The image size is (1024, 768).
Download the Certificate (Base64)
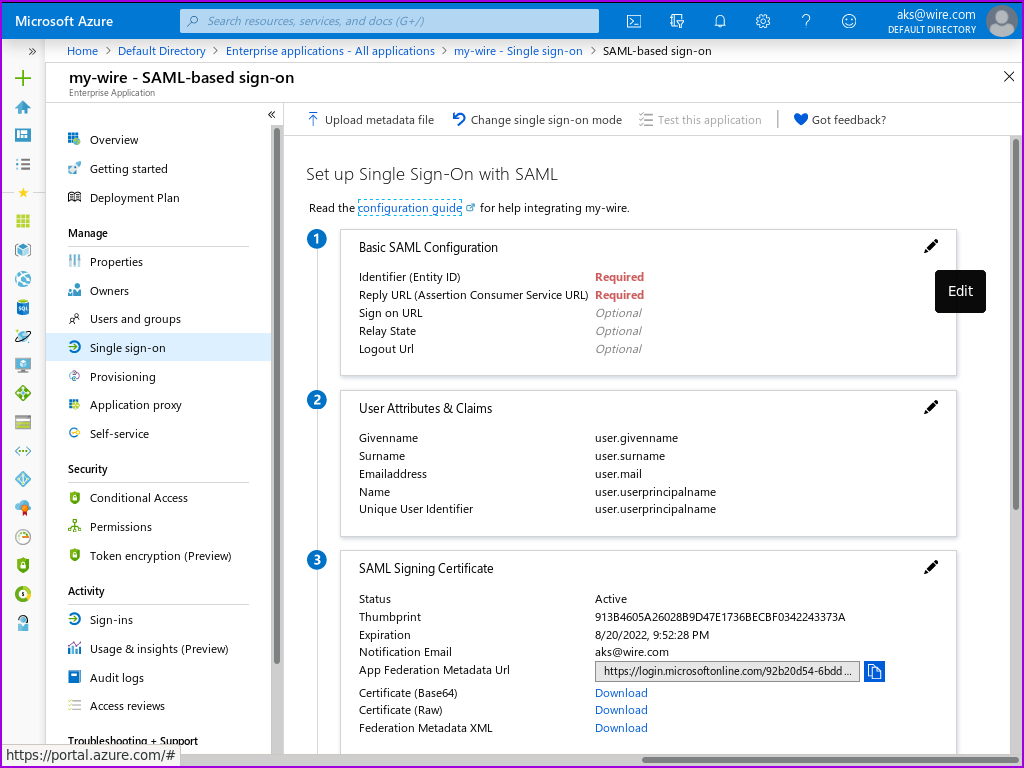click(621, 693)
